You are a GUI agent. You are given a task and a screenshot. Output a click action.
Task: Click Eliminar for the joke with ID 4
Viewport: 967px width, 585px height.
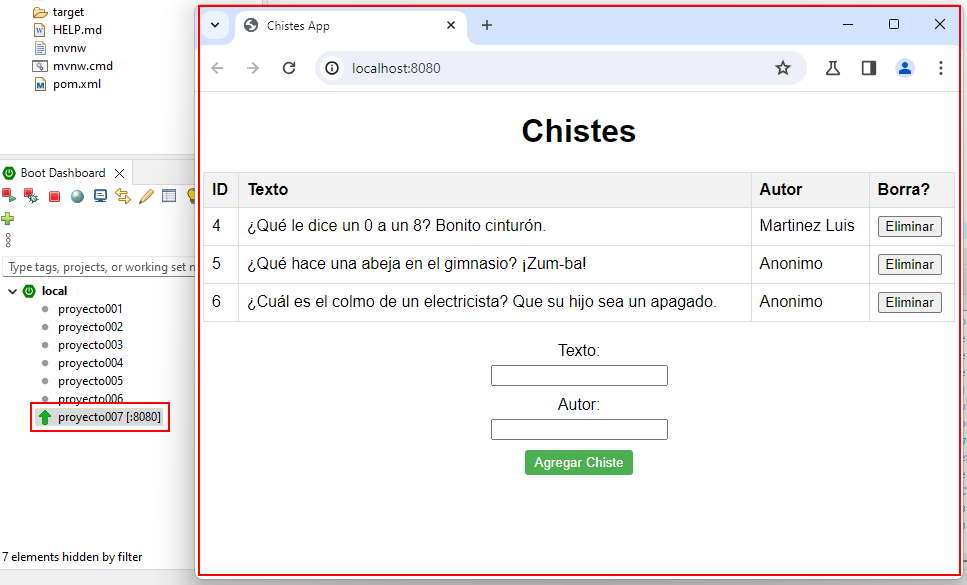[x=910, y=226]
